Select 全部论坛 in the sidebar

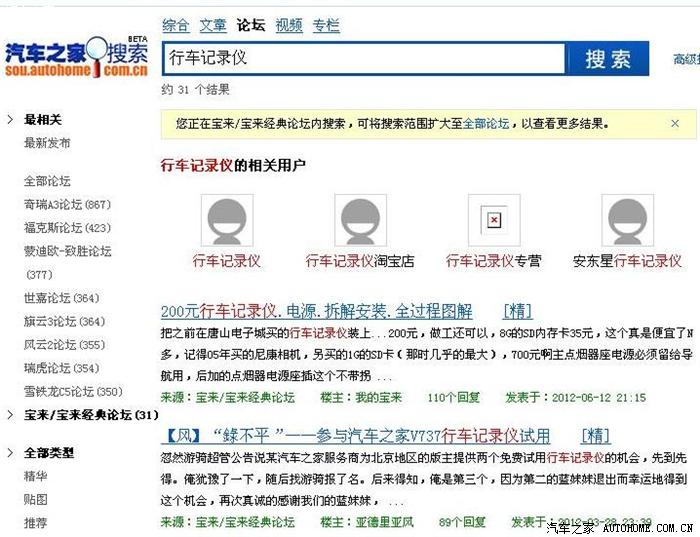(x=47, y=181)
